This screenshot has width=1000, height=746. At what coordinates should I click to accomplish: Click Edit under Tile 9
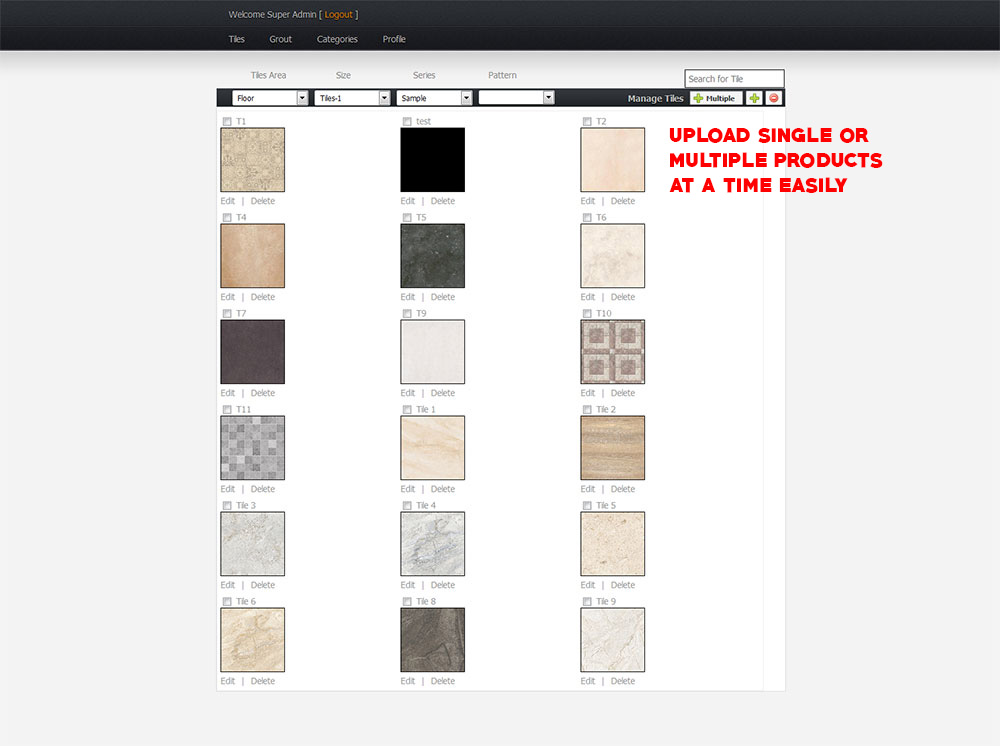[x=587, y=681]
